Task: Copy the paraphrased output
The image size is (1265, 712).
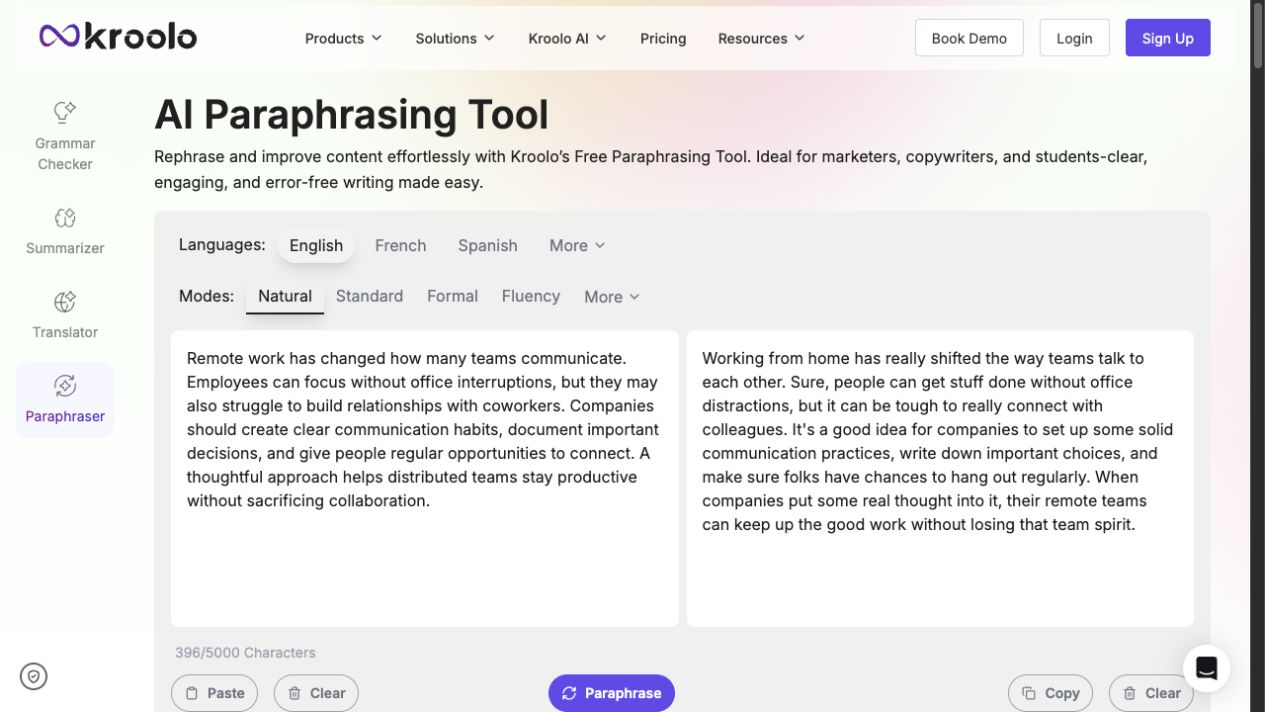Action: 1050,693
